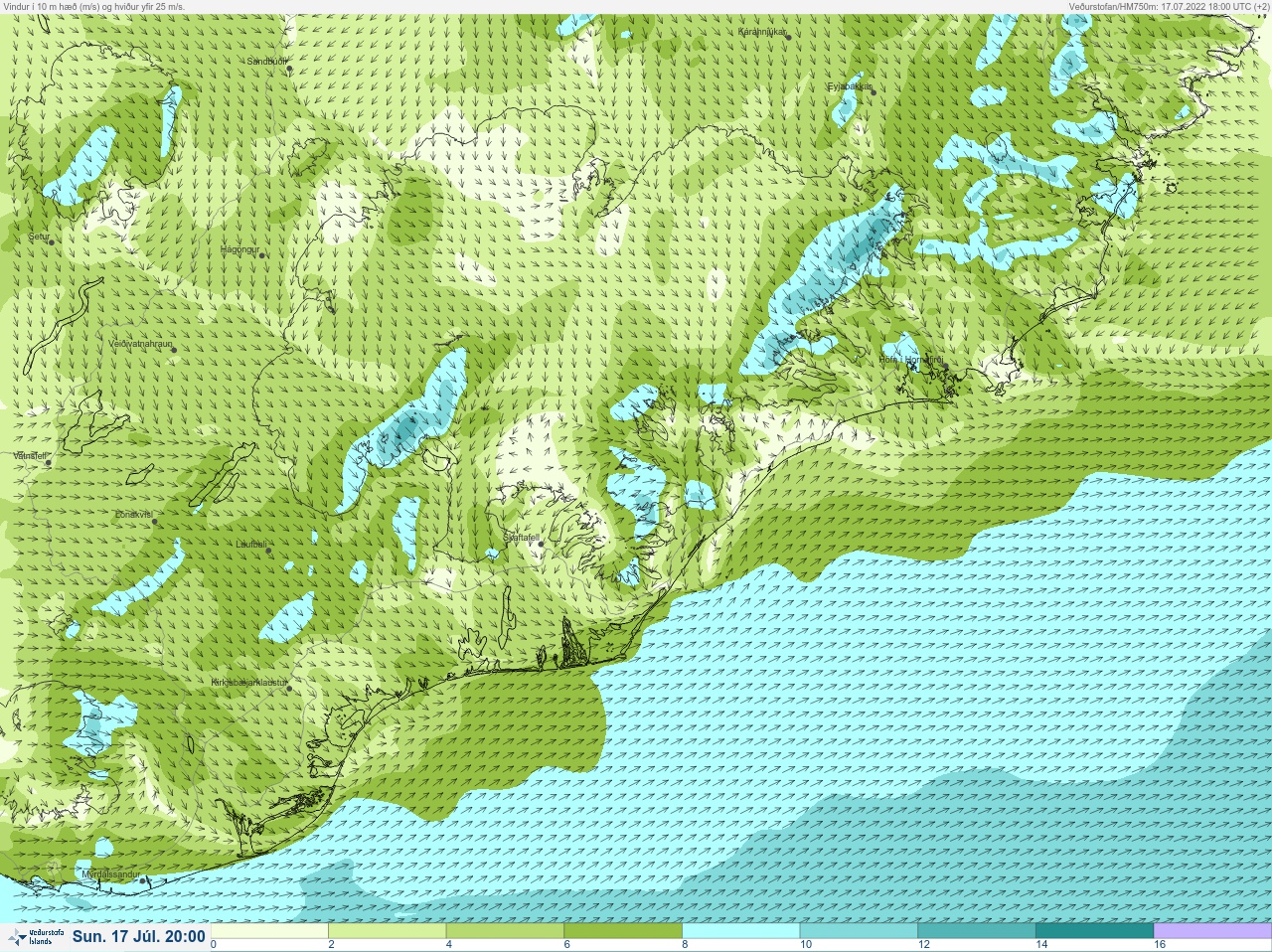
Task: Click the Skaftafell station label
Action: pyautogui.click(x=521, y=538)
